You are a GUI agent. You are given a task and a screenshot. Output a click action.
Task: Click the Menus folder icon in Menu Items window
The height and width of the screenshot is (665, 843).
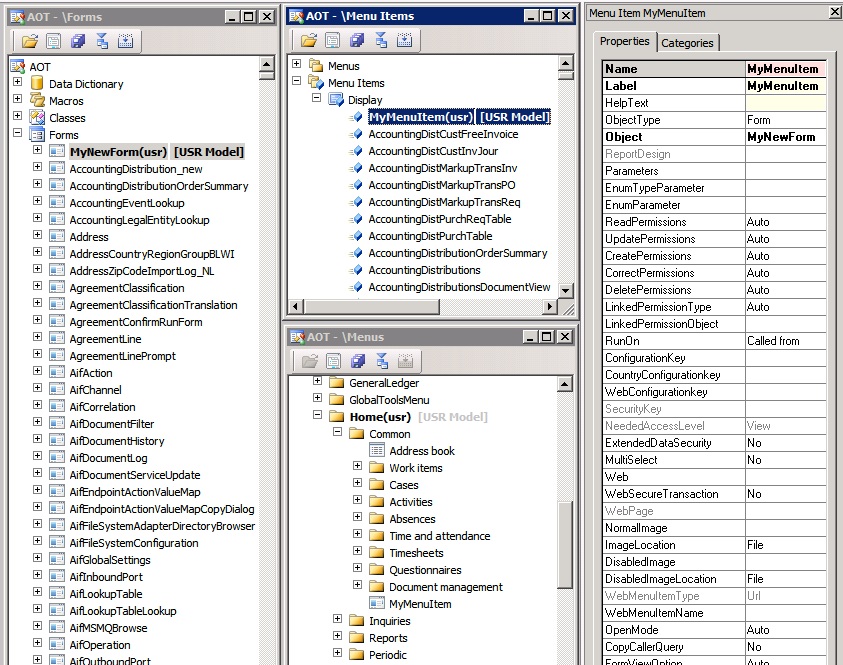click(316, 66)
